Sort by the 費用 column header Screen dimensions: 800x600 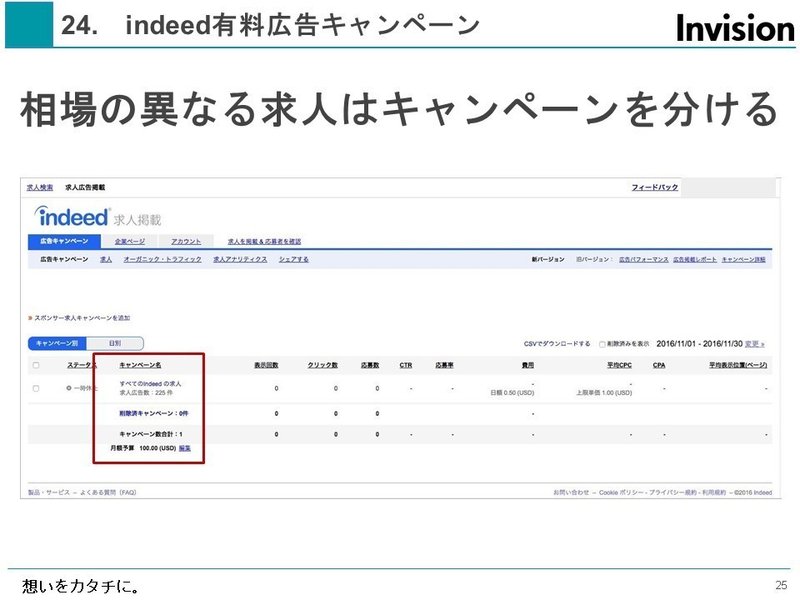point(528,365)
